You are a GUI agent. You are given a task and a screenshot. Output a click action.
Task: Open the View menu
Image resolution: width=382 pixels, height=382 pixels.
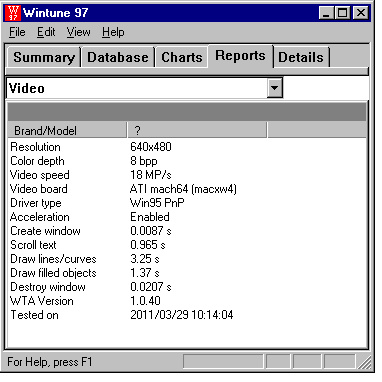tap(79, 32)
